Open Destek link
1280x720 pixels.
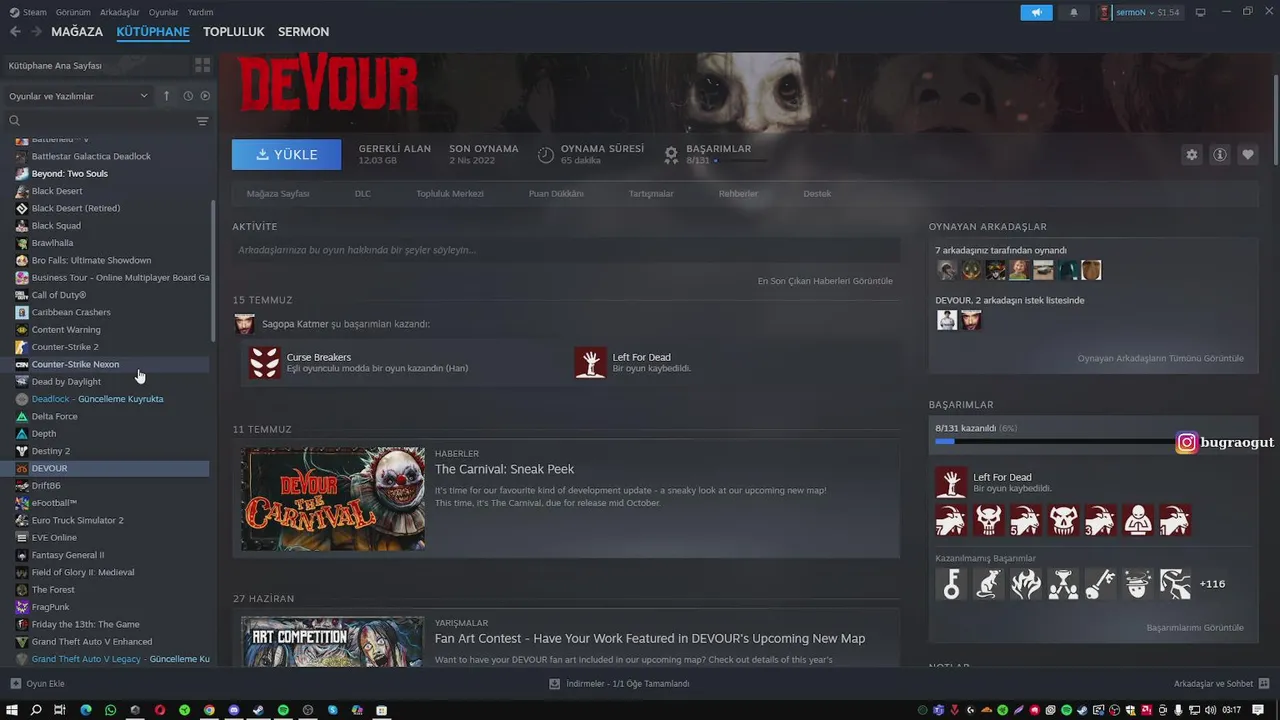click(817, 193)
